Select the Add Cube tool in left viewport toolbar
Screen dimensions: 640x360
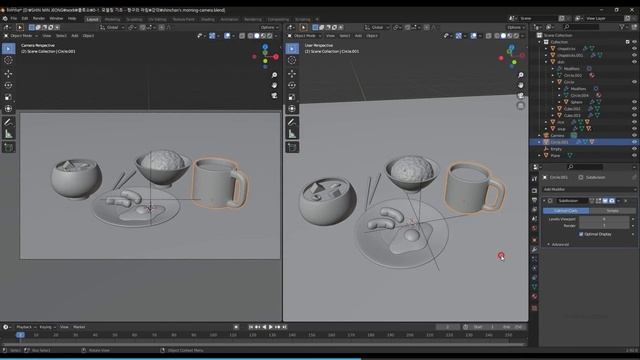click(8, 147)
